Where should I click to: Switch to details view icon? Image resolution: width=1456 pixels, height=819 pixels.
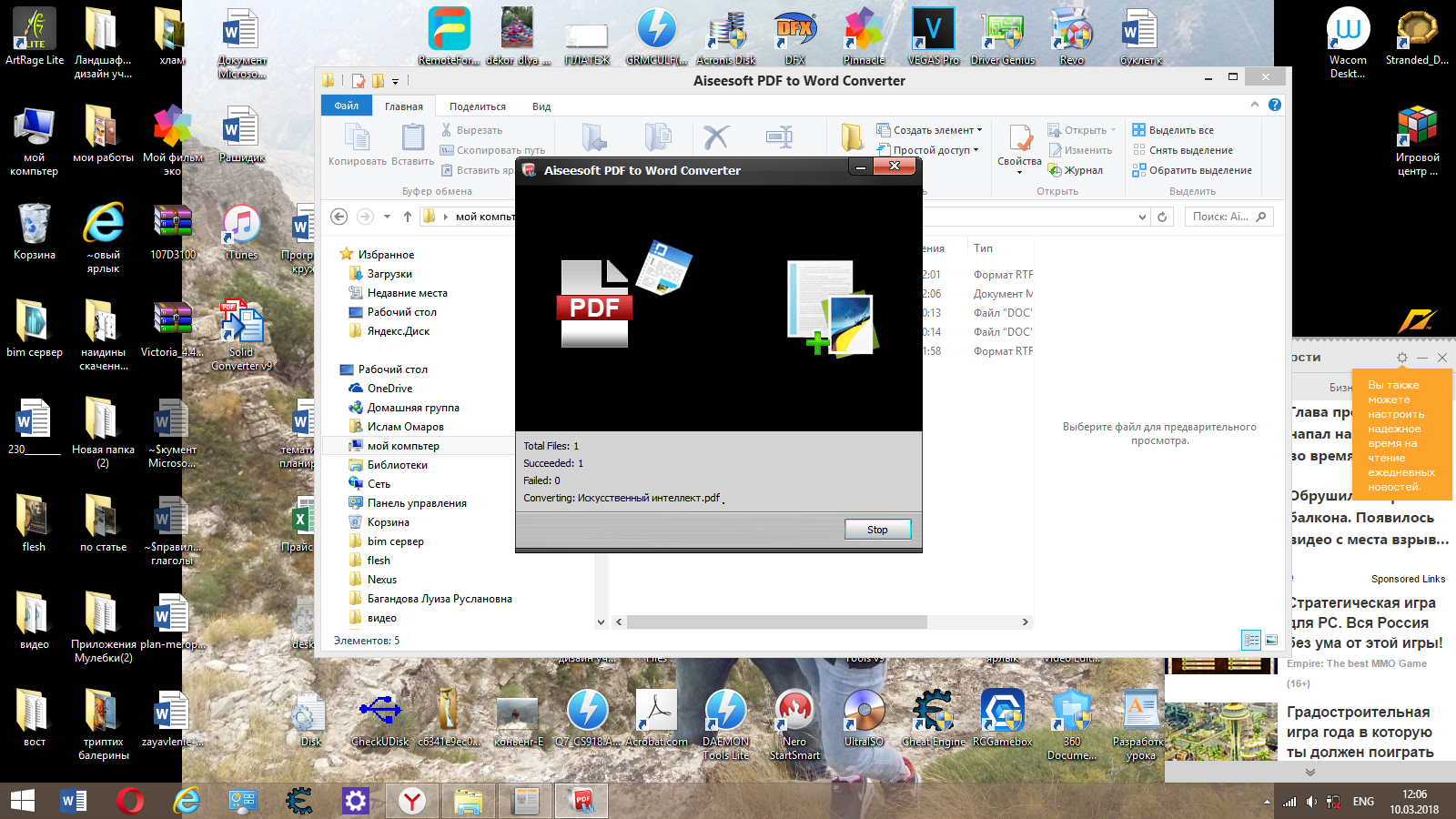point(1251,641)
